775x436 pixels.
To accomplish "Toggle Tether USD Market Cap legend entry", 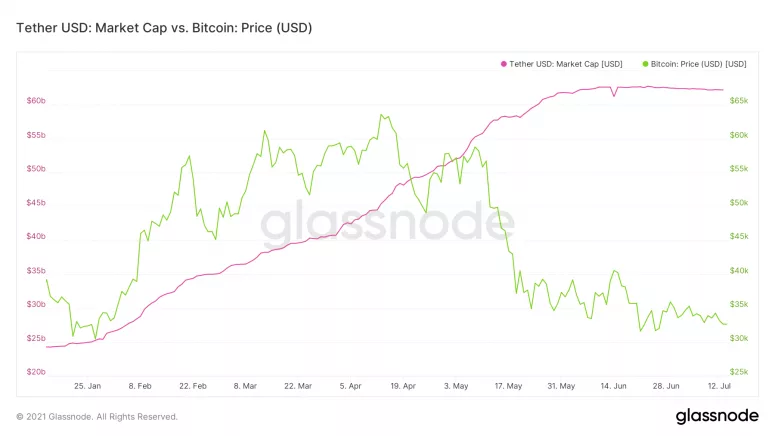I will pyautogui.click(x=561, y=64).
